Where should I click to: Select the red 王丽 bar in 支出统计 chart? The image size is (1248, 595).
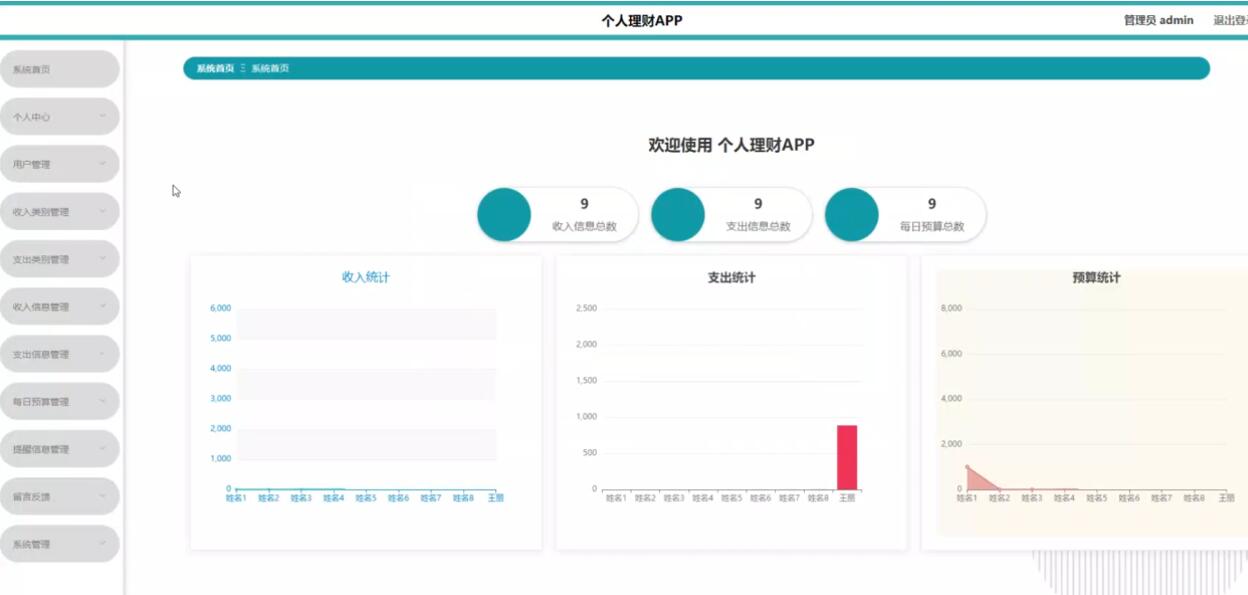[846, 455]
